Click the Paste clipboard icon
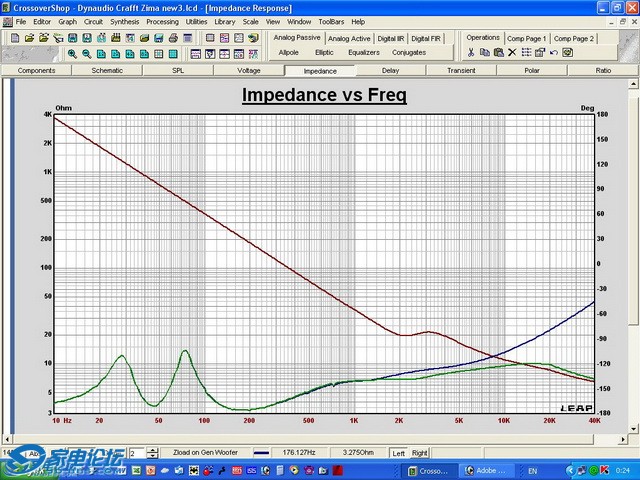640x480 pixels. (x=498, y=52)
